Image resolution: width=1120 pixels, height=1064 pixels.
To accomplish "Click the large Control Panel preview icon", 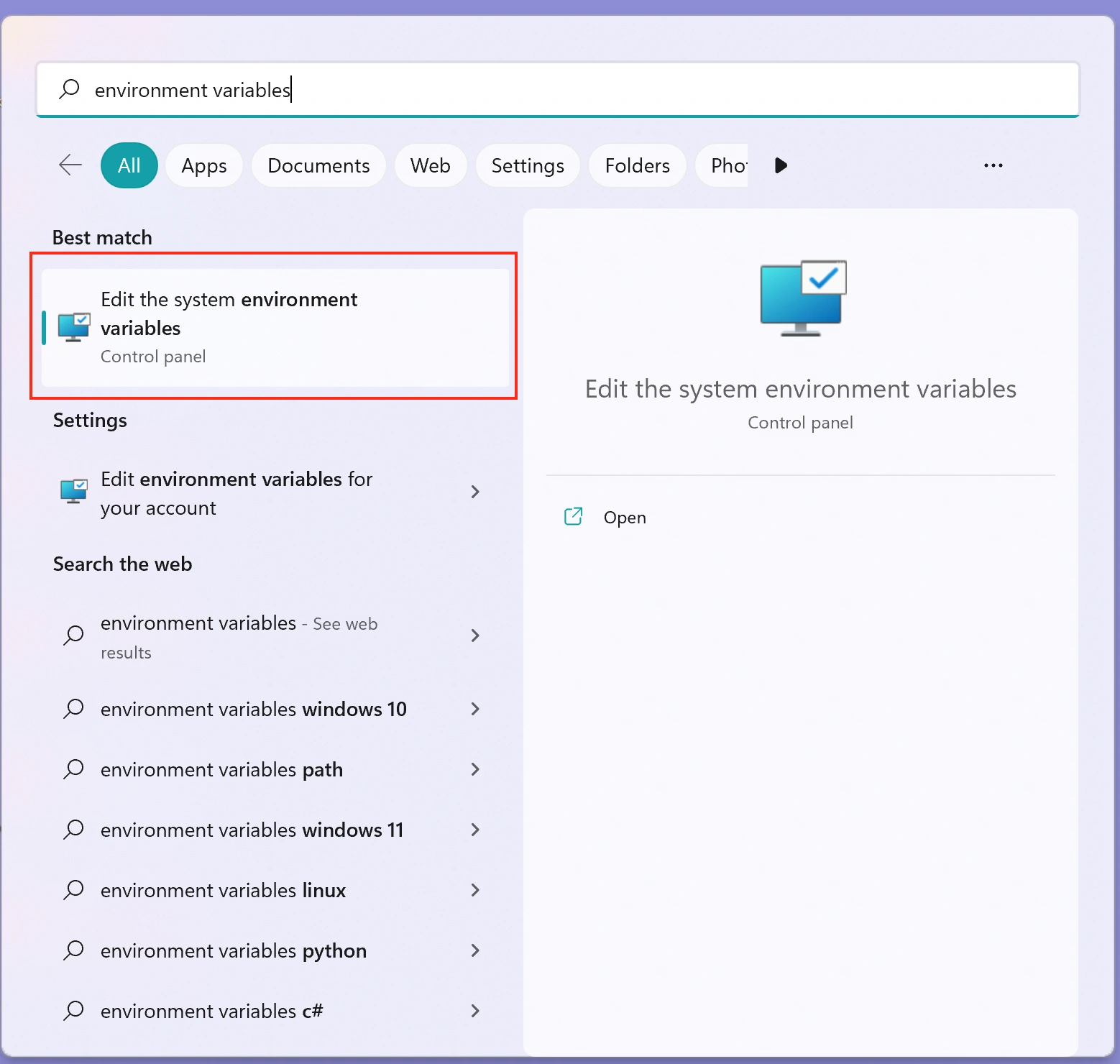I will point(801,298).
